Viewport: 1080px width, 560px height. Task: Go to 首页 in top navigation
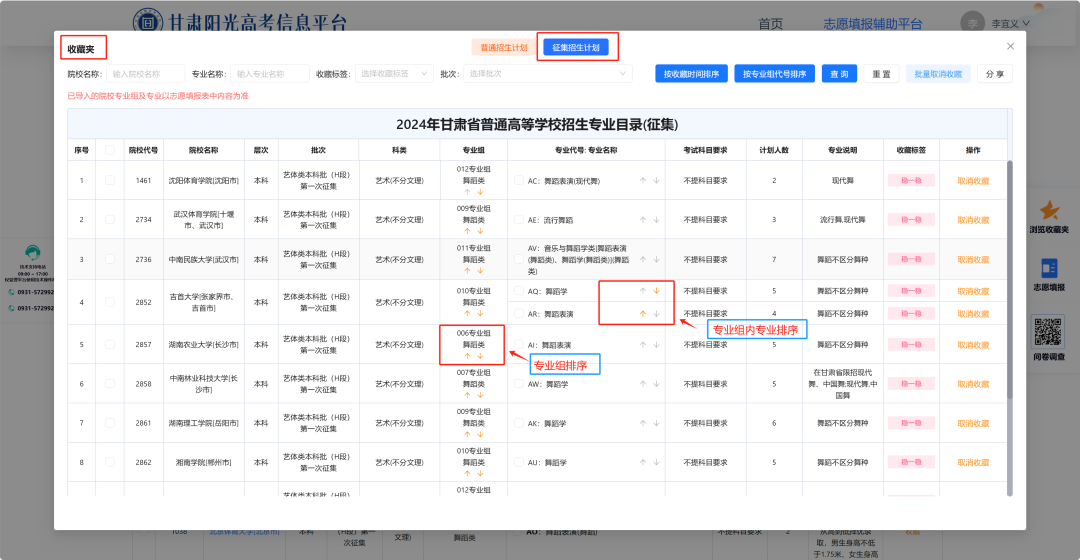click(770, 24)
